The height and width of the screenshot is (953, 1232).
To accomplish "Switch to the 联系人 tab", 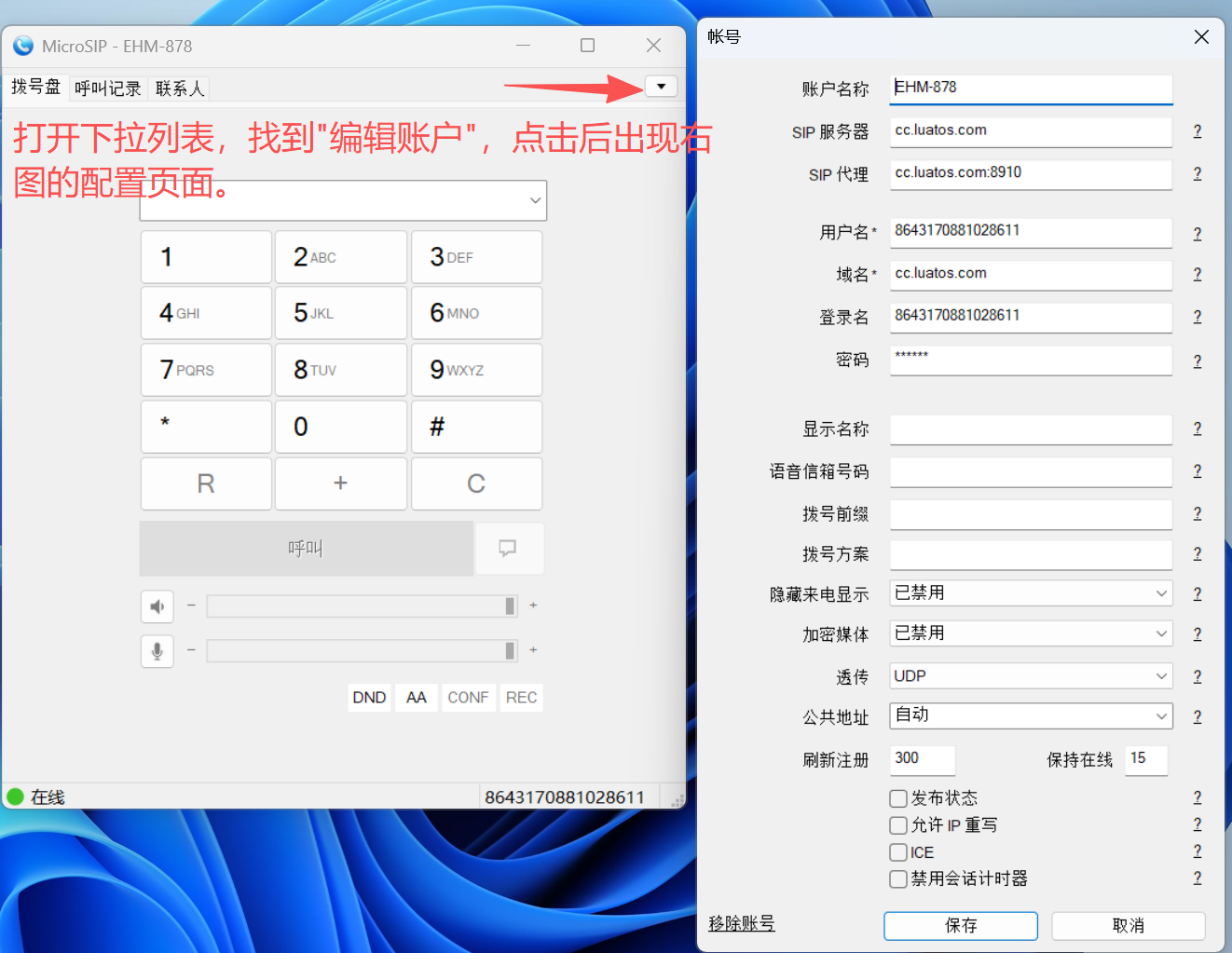I will 180,88.
